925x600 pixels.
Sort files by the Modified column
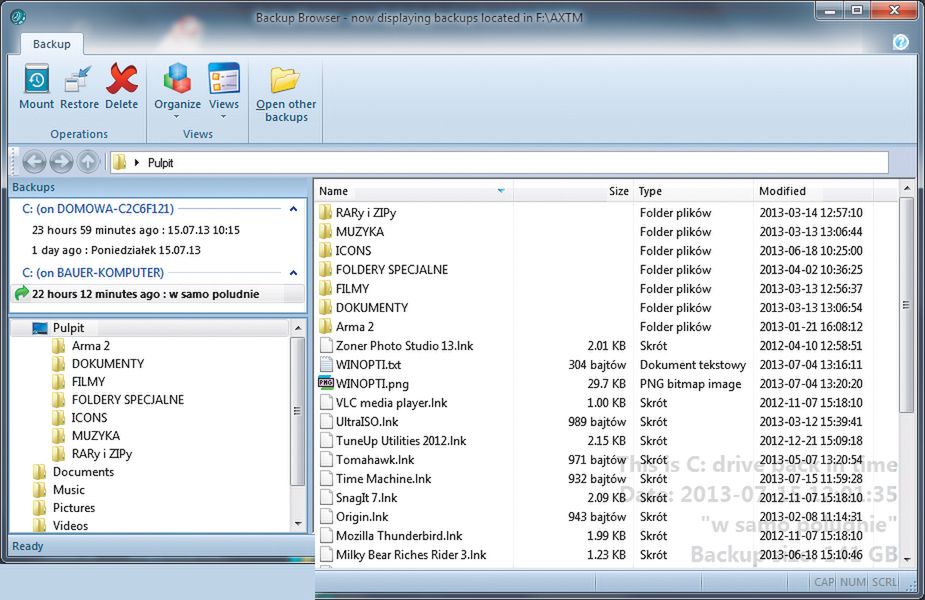(782, 191)
